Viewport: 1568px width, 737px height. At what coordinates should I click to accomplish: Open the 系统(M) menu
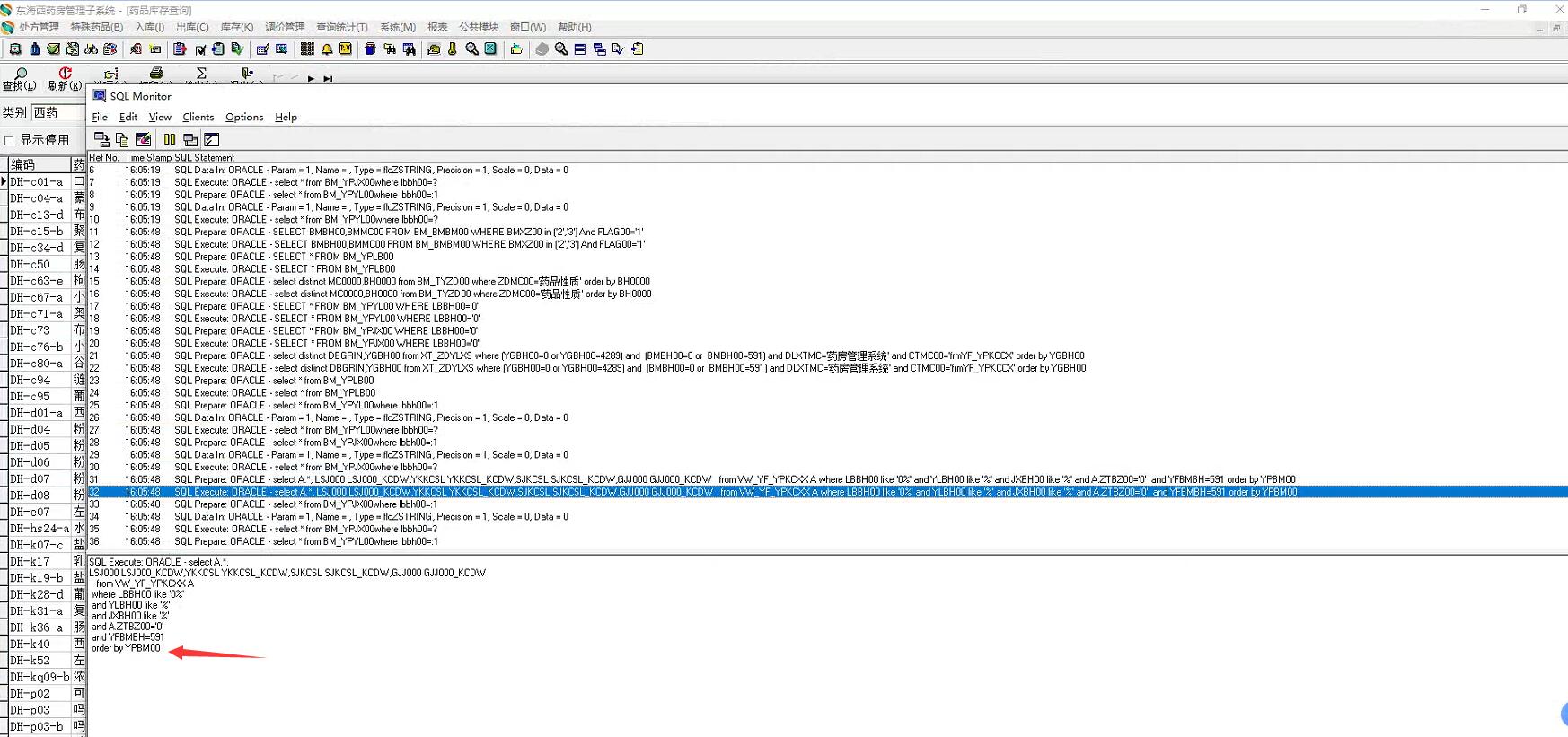398,27
